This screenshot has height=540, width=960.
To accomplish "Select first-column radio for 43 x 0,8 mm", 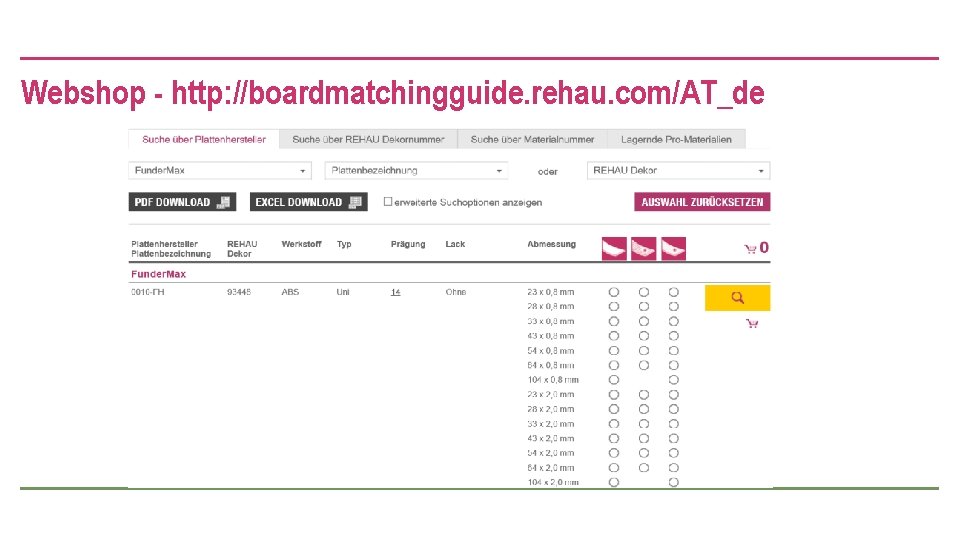I will click(613, 336).
